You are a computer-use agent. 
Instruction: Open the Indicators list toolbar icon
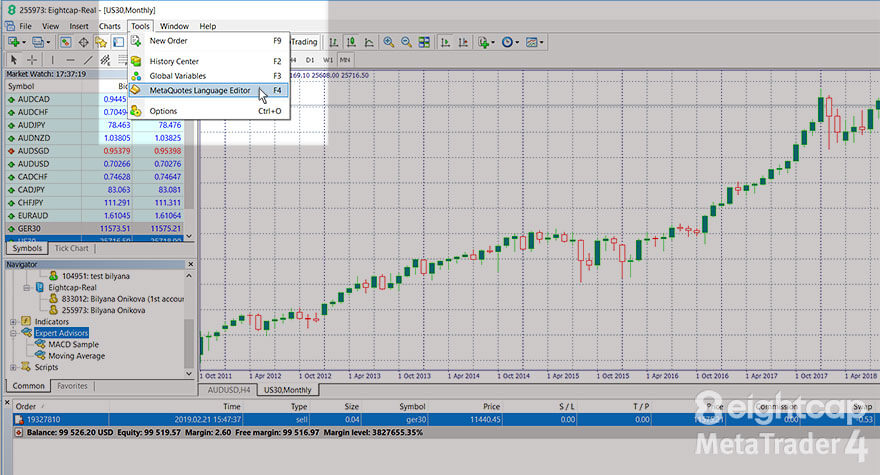483,42
